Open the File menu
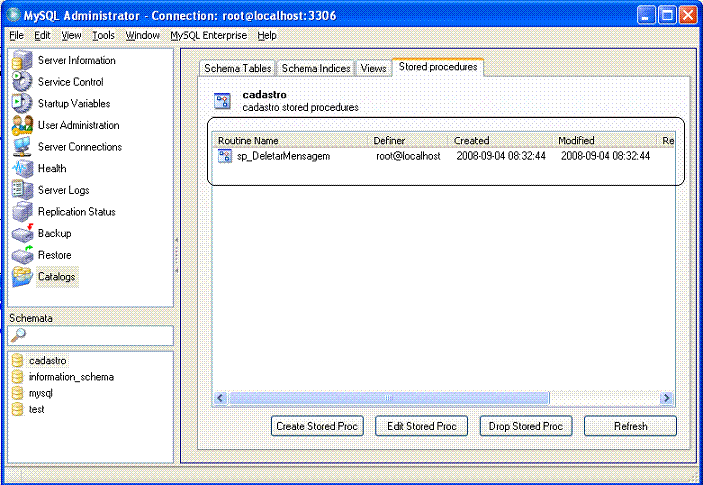This screenshot has height=485, width=703. point(17,35)
